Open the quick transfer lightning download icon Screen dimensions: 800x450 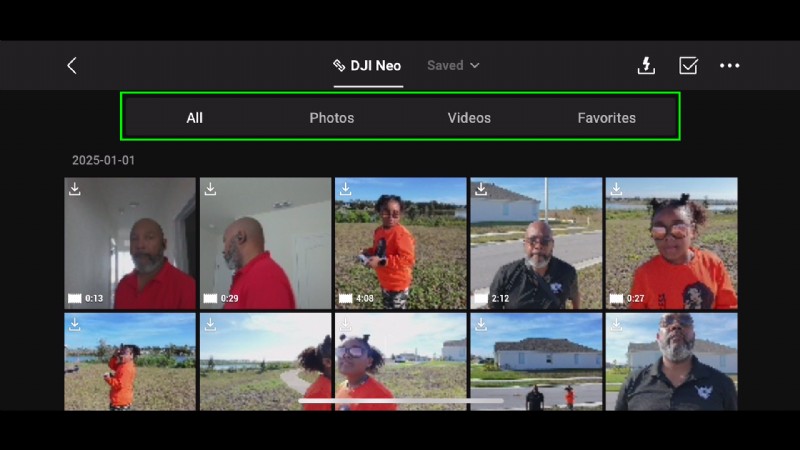tap(646, 65)
